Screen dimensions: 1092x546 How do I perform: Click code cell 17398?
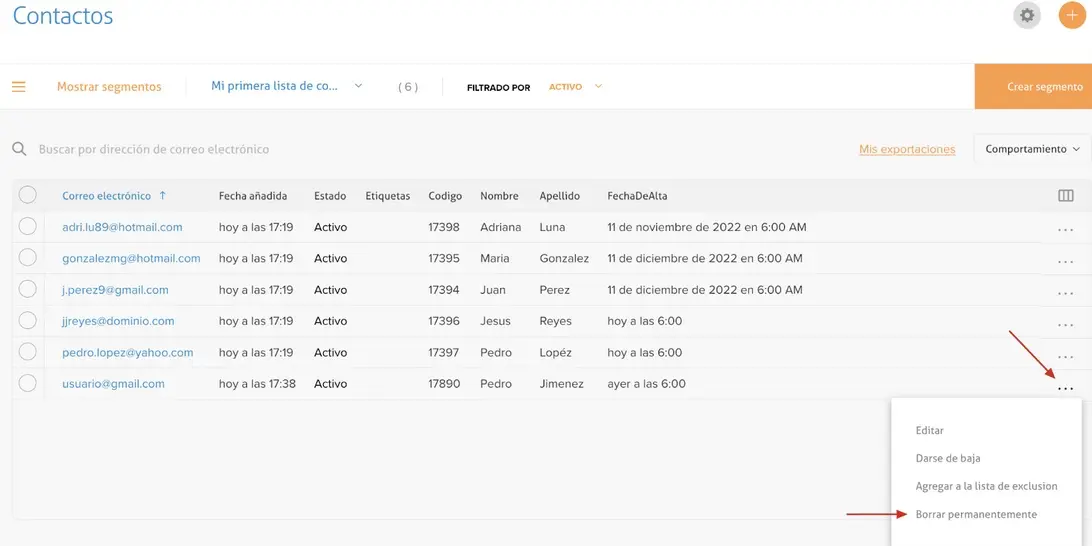pos(444,227)
